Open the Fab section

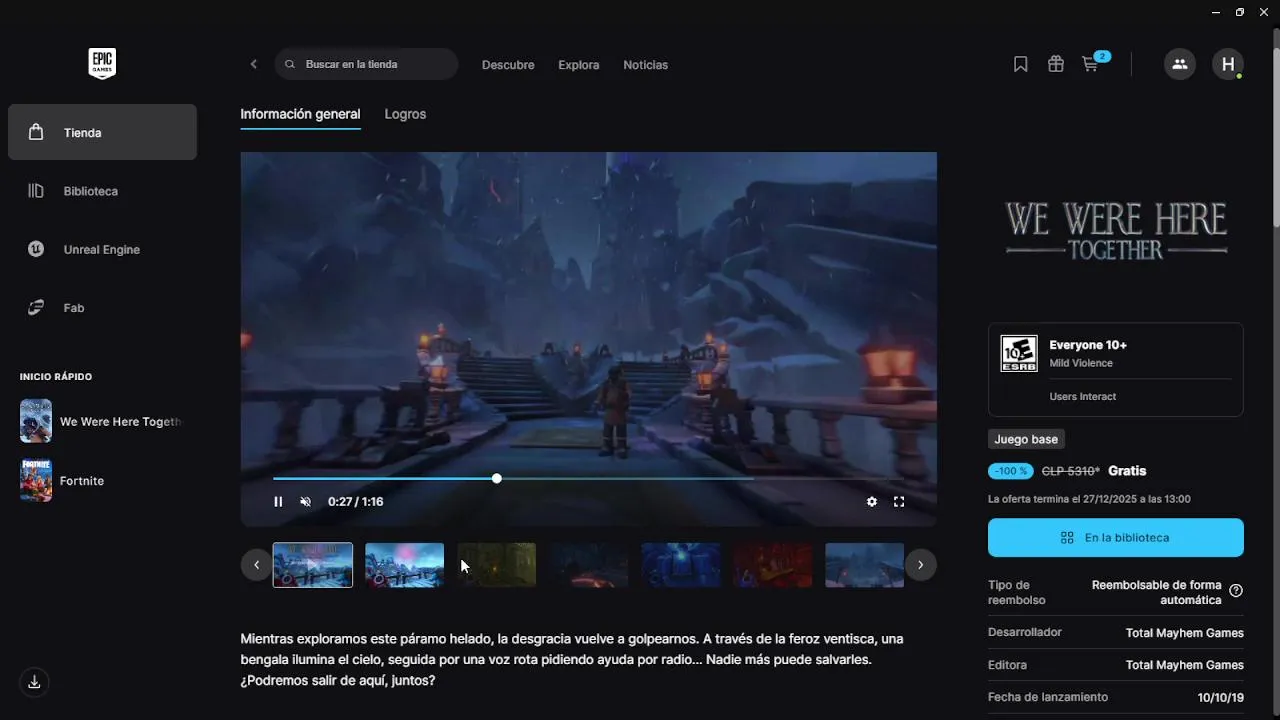click(102, 308)
